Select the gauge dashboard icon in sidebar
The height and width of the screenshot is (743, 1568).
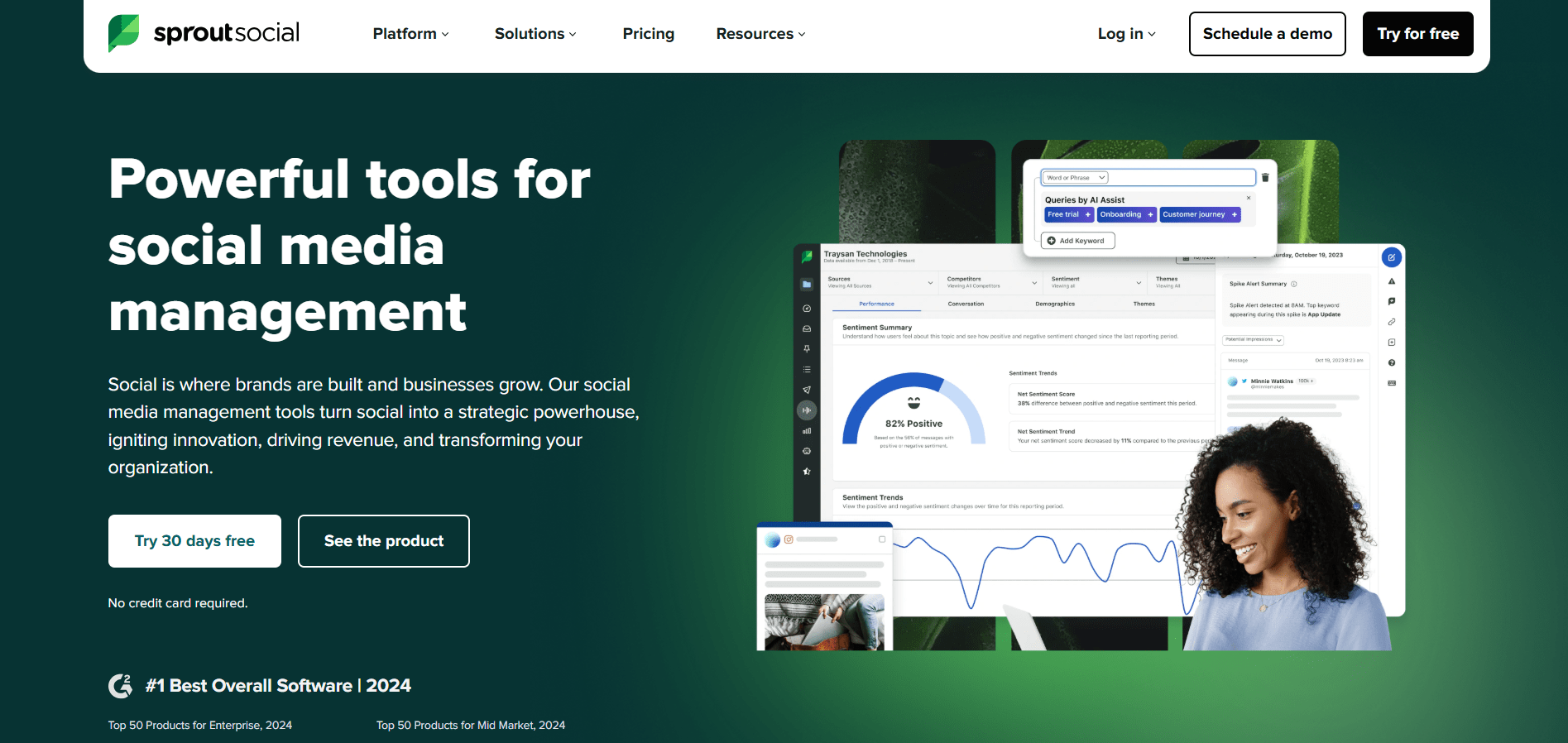807,308
